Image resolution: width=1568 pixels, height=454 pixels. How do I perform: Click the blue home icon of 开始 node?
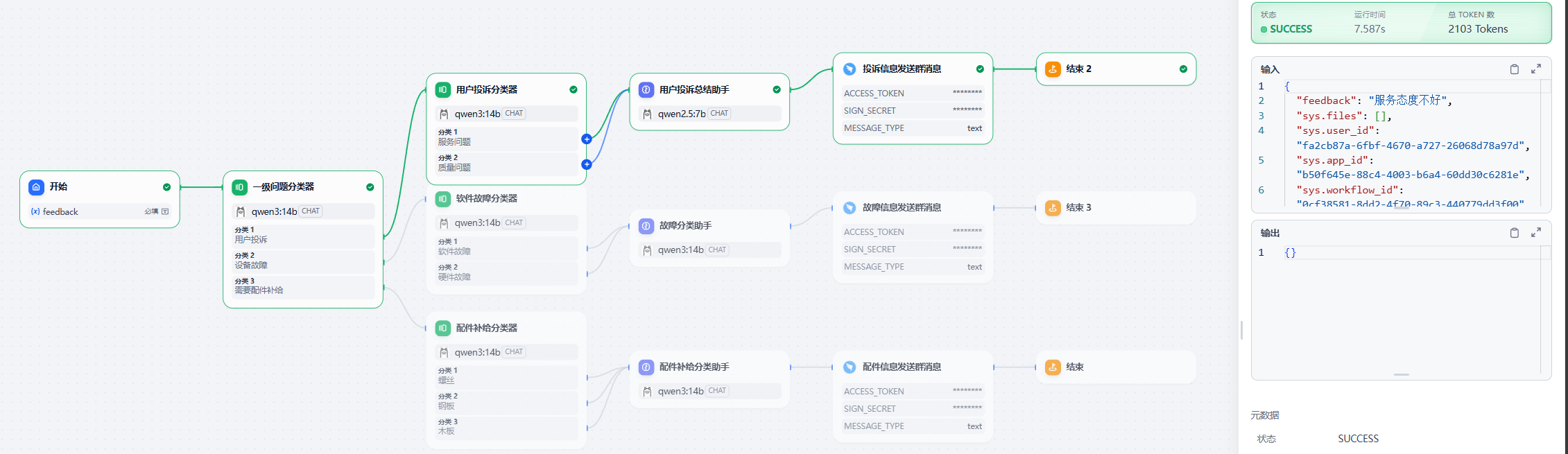pyautogui.click(x=36, y=187)
